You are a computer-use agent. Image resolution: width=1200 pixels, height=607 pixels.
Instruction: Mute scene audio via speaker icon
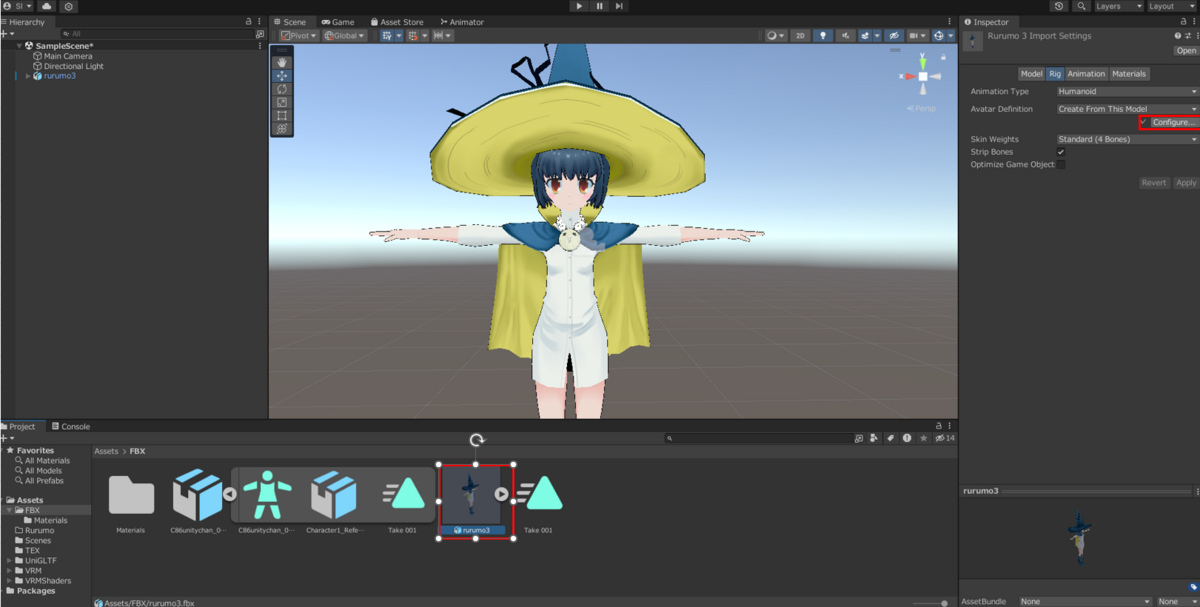(845, 35)
